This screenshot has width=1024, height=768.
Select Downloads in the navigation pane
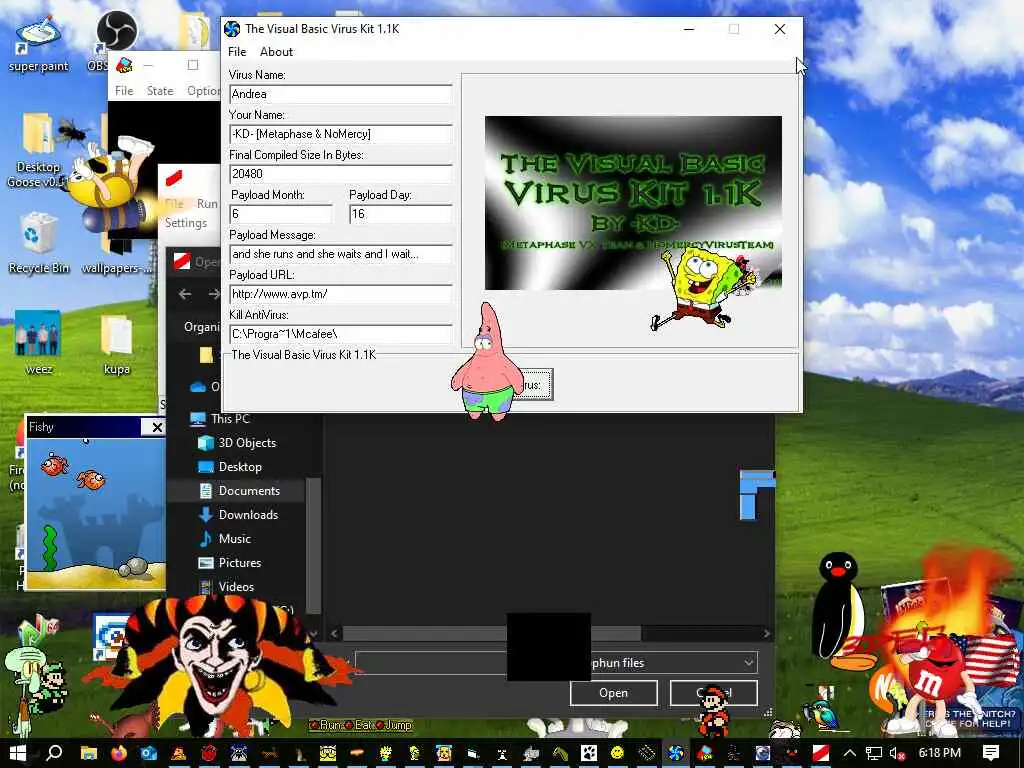point(248,515)
